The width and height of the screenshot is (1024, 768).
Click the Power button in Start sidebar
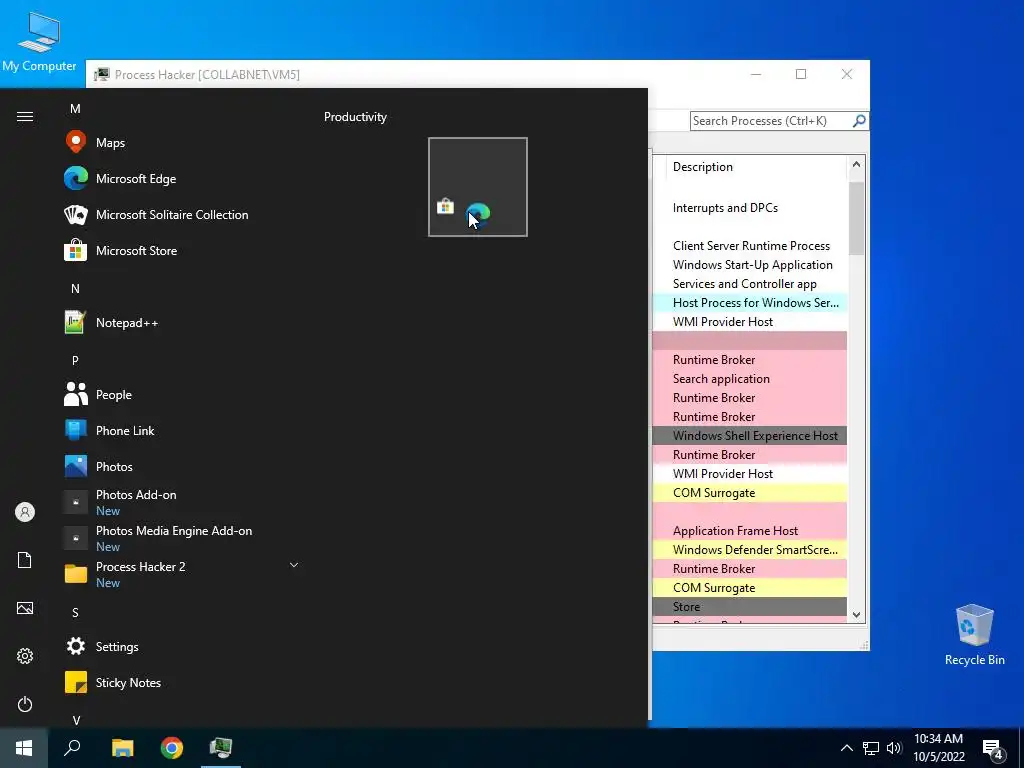[25, 704]
